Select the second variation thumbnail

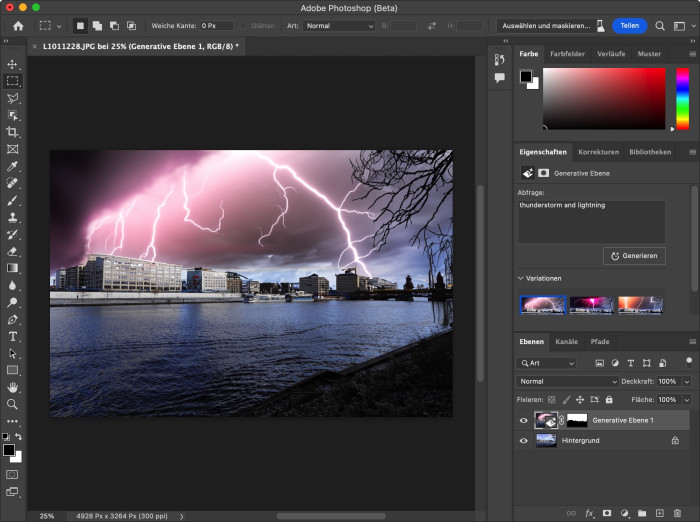[592, 305]
